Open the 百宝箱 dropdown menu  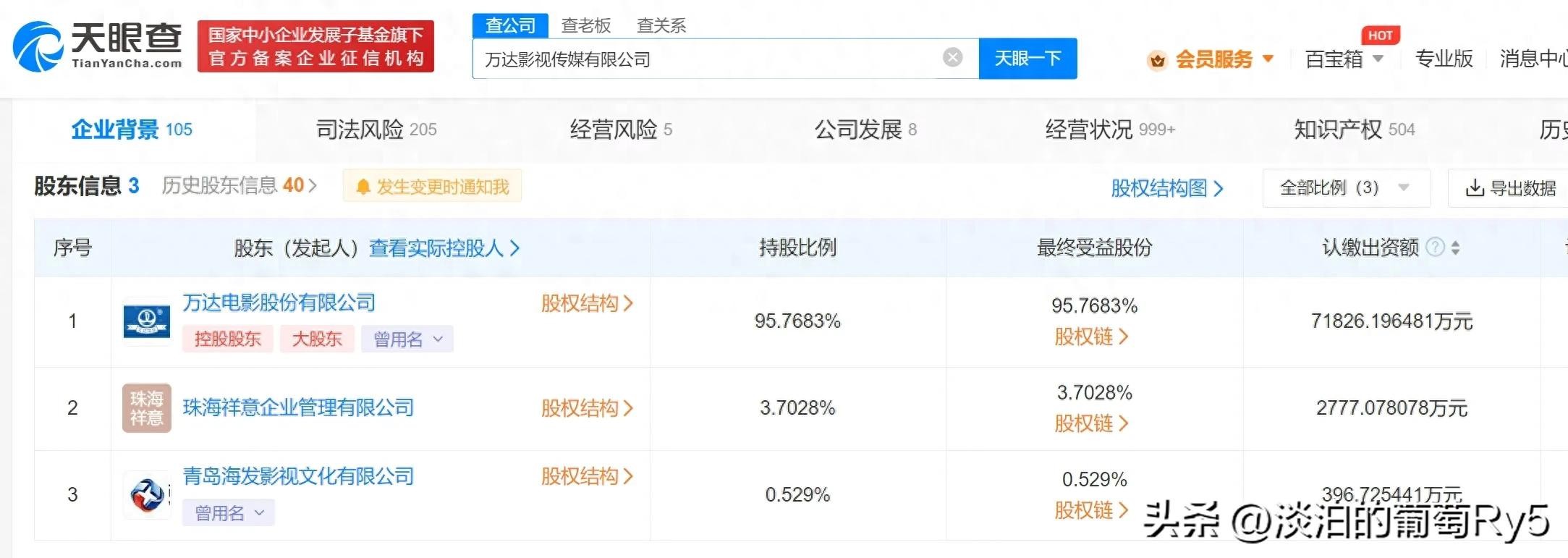[x=1344, y=59]
